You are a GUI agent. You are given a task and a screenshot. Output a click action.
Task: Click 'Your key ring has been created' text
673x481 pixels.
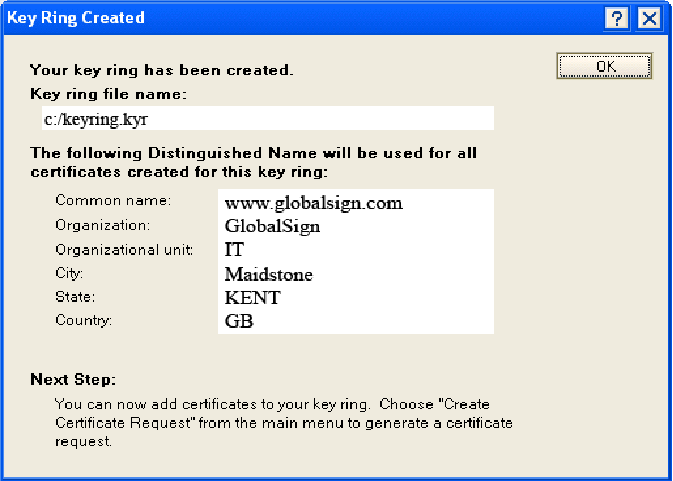(x=162, y=70)
